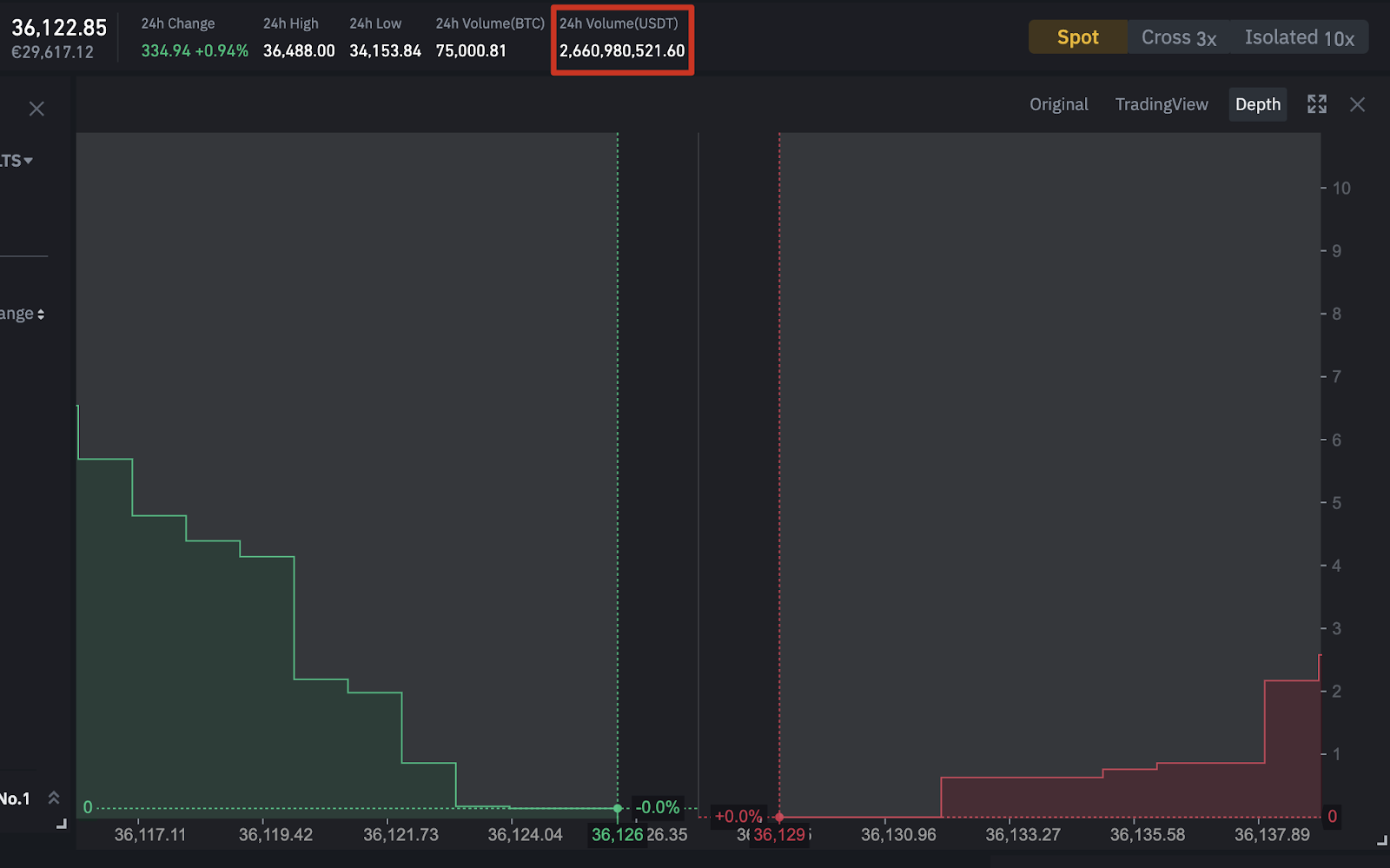Enable Isolated 10x margin mode

click(1298, 36)
